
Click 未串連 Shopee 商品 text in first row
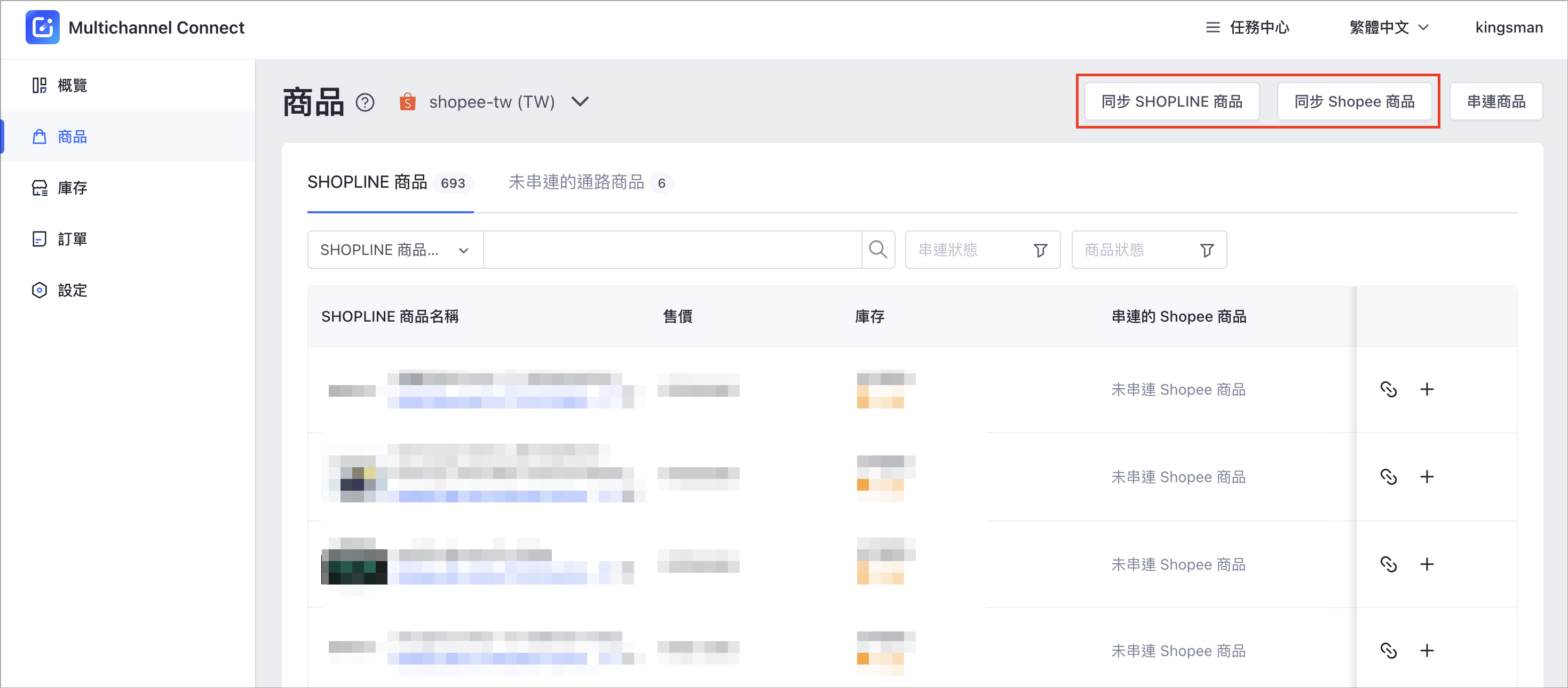tap(1178, 389)
